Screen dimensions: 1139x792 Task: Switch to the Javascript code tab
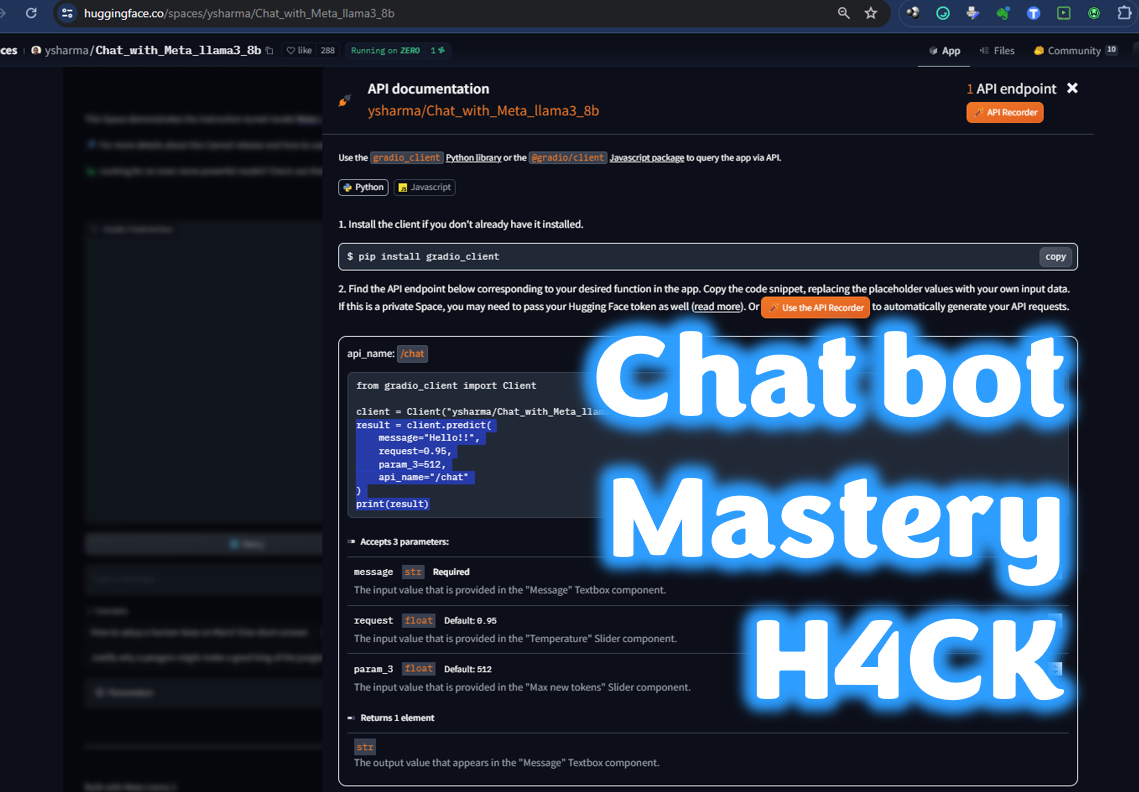423,187
